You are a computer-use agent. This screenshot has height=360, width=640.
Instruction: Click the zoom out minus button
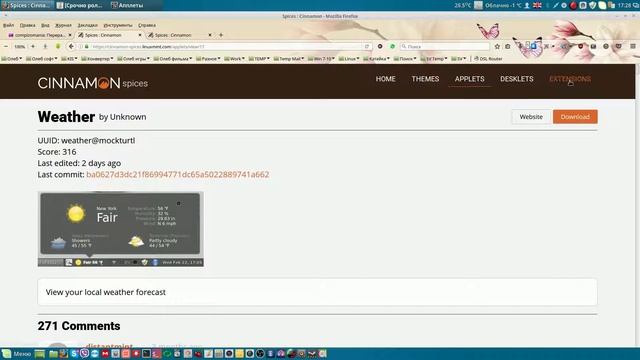click(6, 47)
